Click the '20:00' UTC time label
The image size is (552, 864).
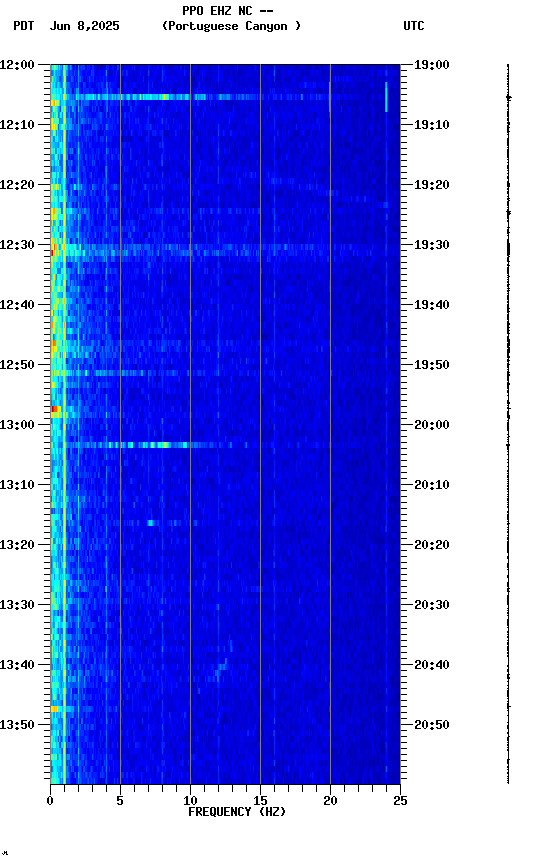point(432,425)
